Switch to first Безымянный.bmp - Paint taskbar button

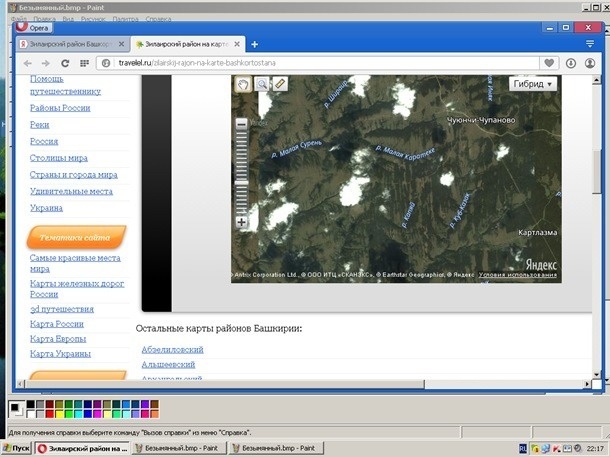[181, 448]
